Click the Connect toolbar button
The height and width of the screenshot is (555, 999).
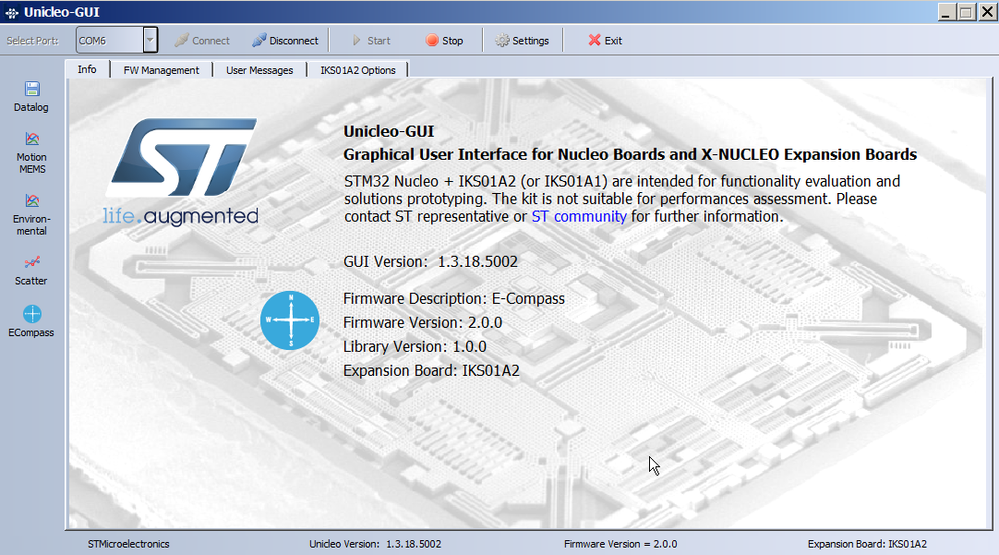click(202, 41)
